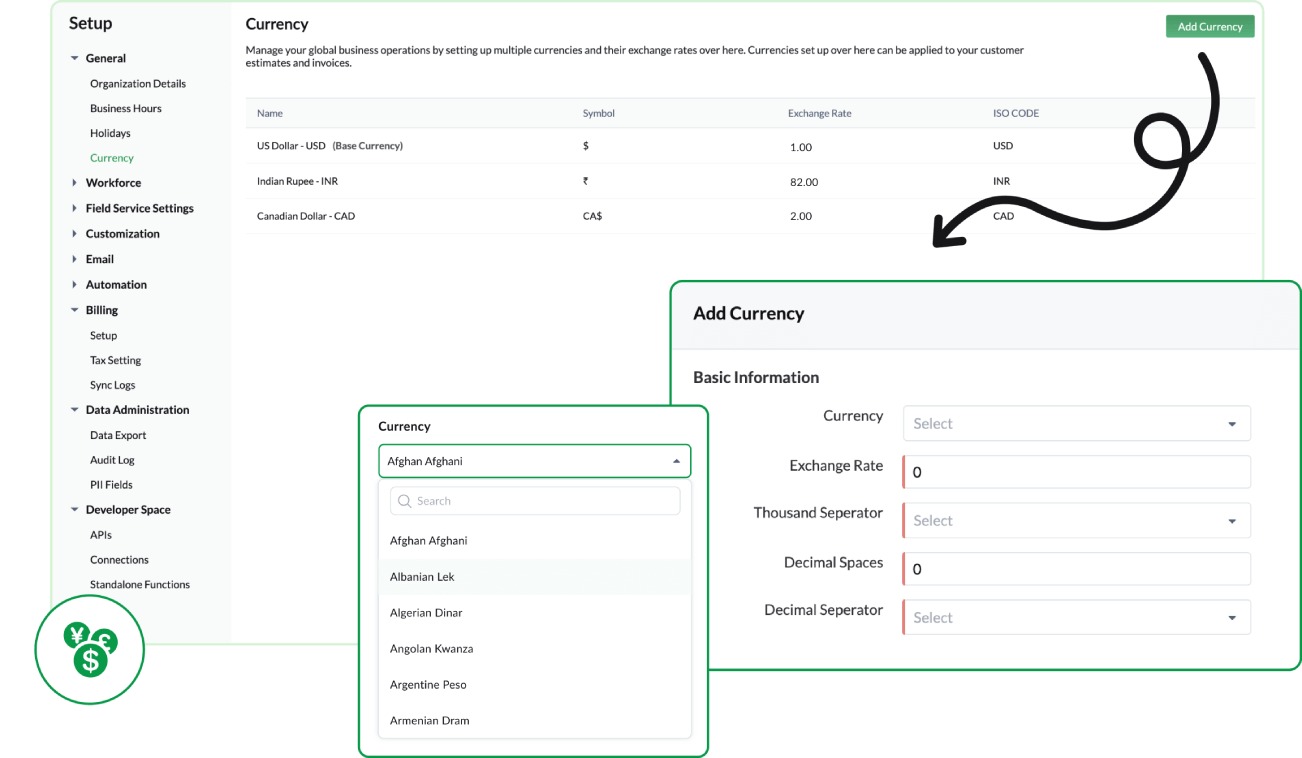
Task: Open Organization Details settings page
Action: (137, 84)
